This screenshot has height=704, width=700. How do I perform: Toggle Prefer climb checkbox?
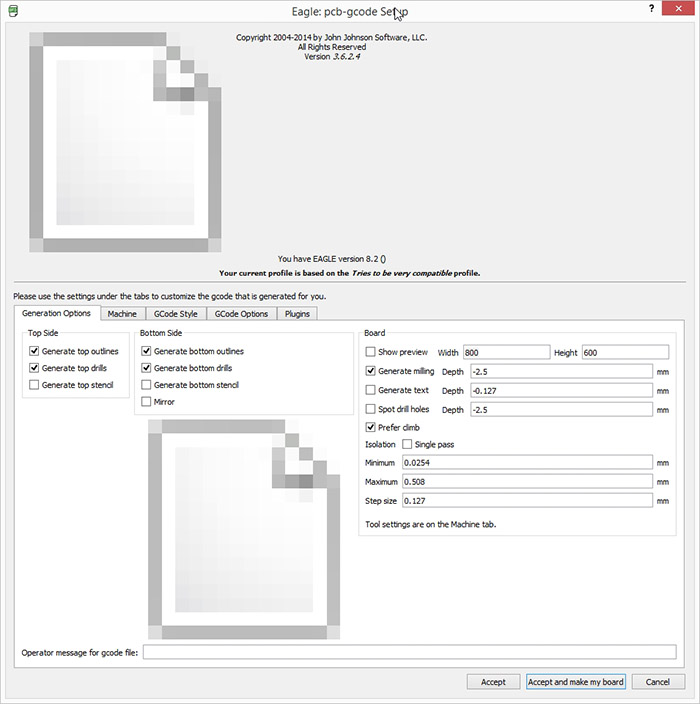click(x=370, y=427)
